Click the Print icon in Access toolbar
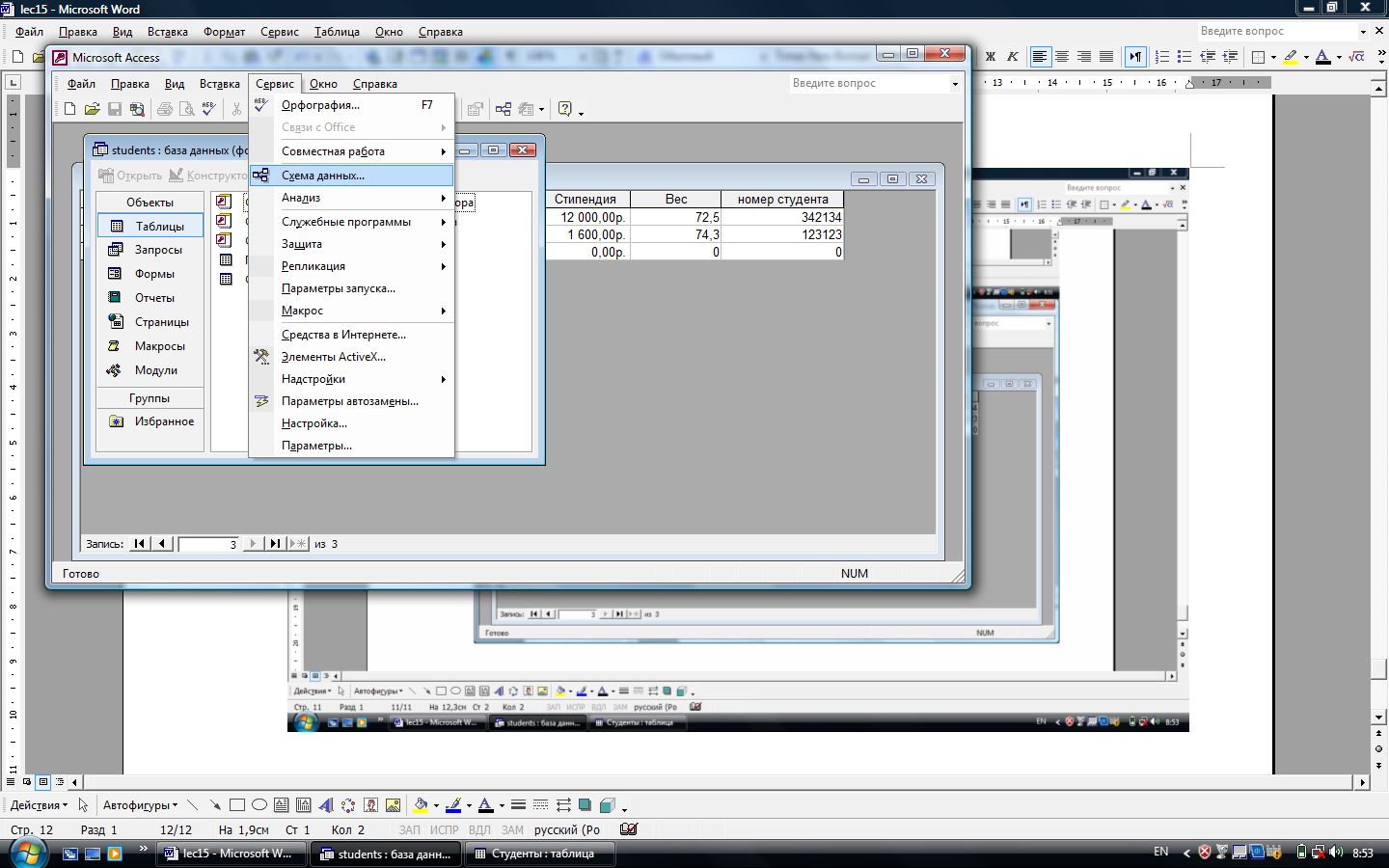 point(165,109)
